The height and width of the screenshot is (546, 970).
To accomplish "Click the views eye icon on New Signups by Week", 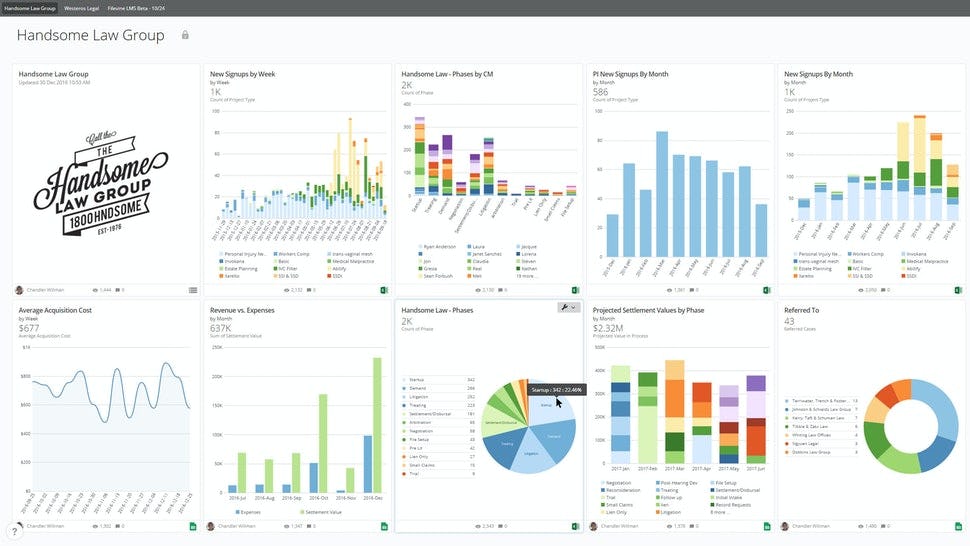I will pyautogui.click(x=287, y=290).
